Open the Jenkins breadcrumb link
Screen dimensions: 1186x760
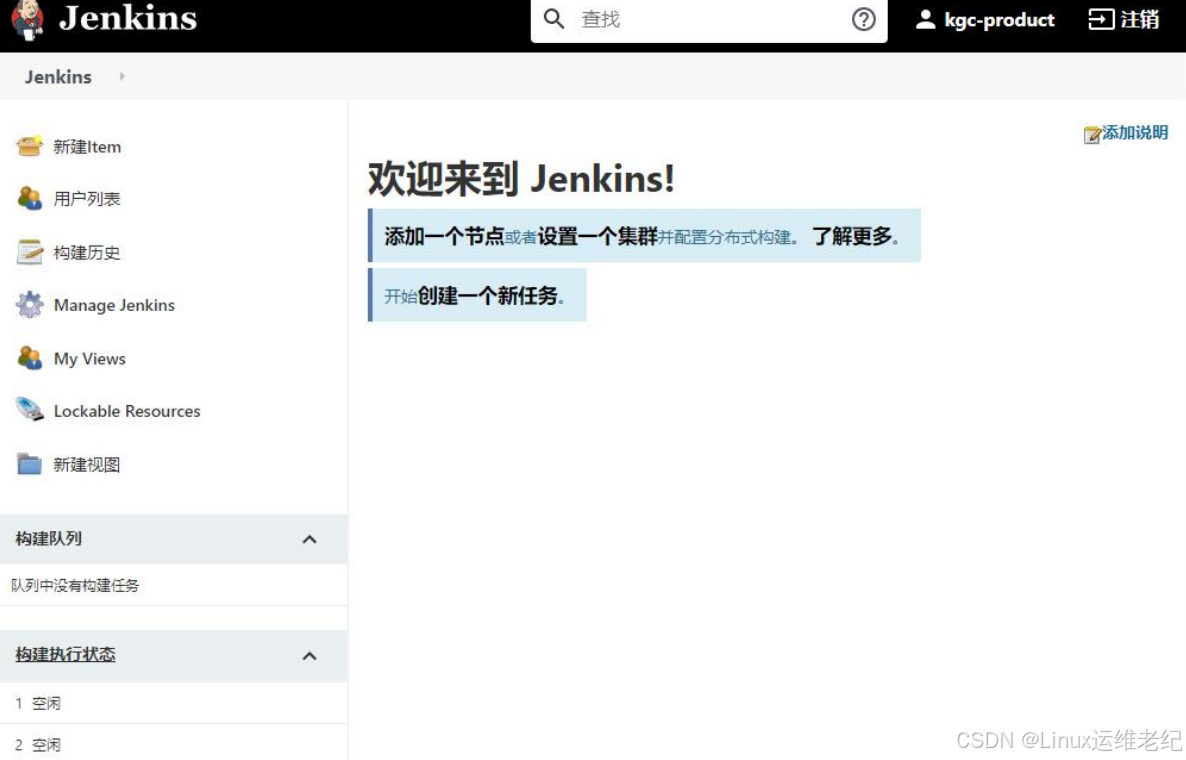(58, 77)
